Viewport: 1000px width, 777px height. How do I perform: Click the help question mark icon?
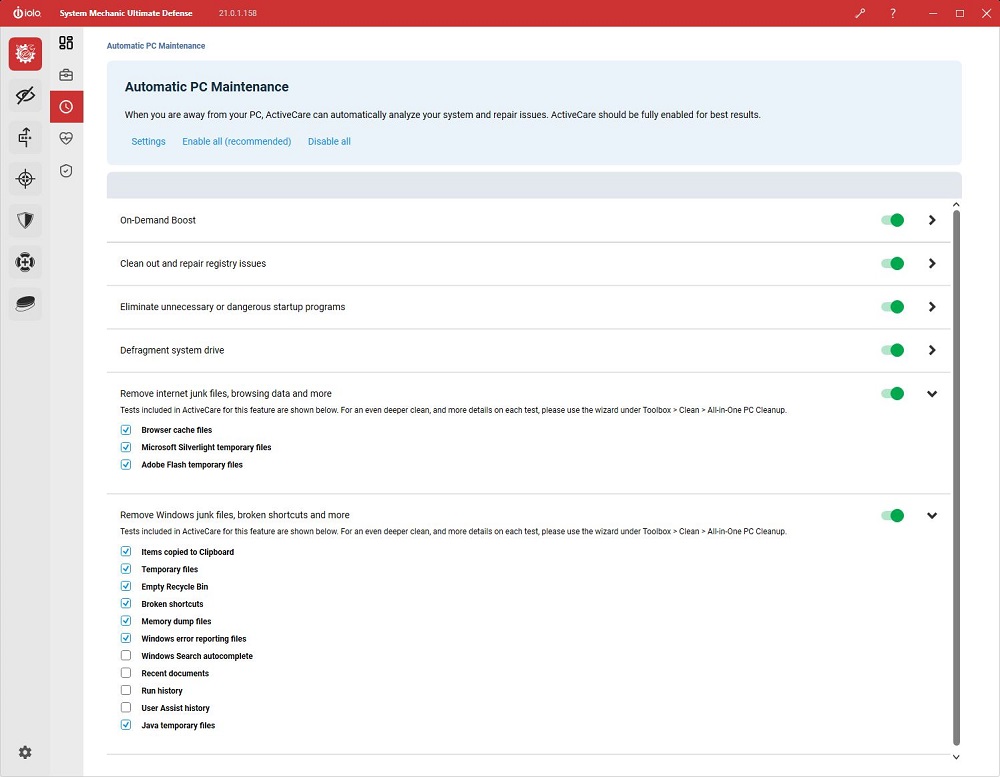893,13
